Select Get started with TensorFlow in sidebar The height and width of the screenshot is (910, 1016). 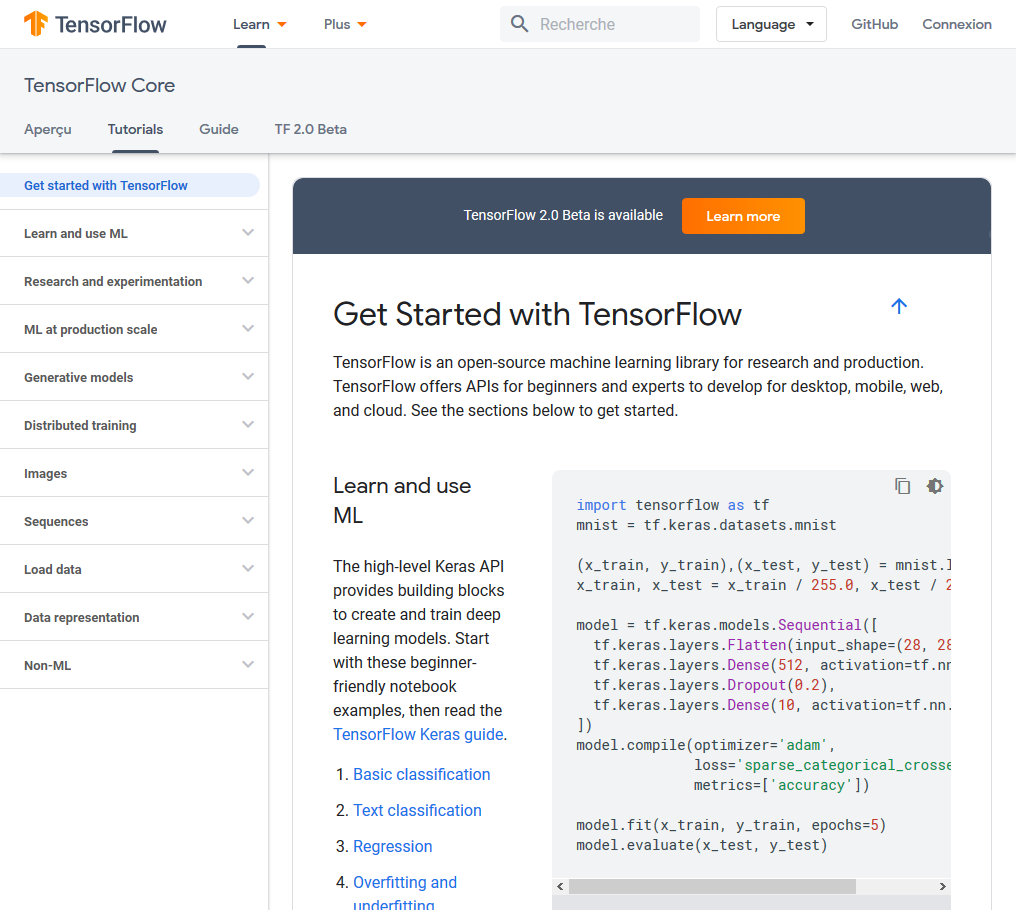point(130,185)
